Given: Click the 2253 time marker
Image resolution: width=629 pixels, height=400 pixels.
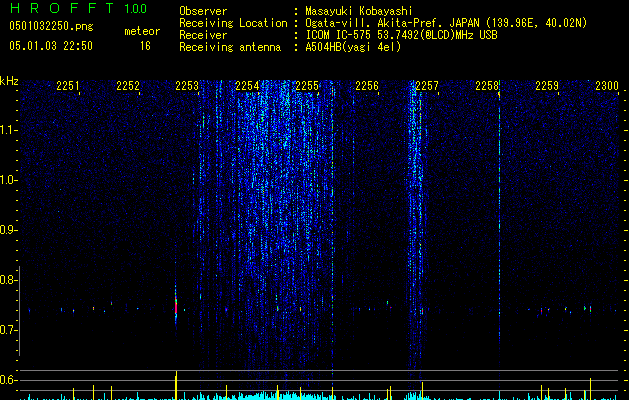Looking at the screenshot, I should click(x=187, y=86).
